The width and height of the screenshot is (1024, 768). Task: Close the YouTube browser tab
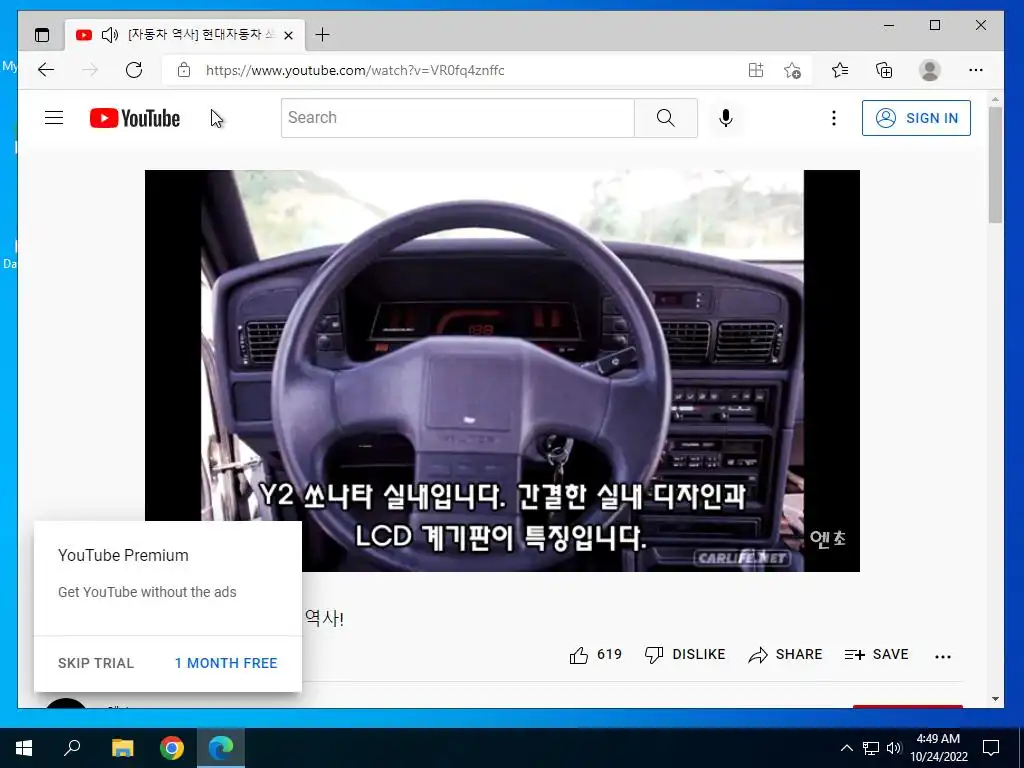(x=289, y=35)
